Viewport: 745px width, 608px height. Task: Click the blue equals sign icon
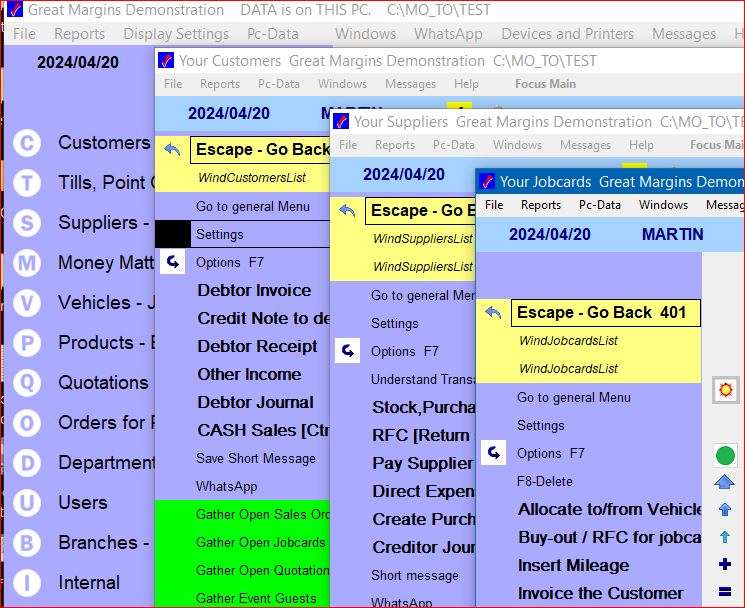[x=725, y=592]
